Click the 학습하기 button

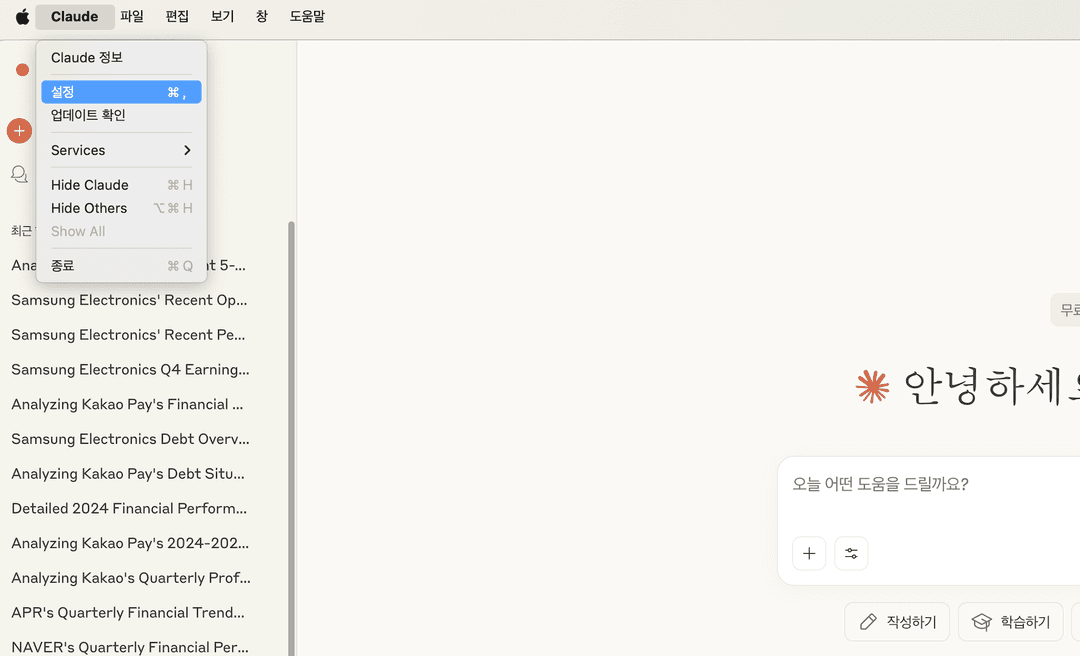[x=1011, y=622]
